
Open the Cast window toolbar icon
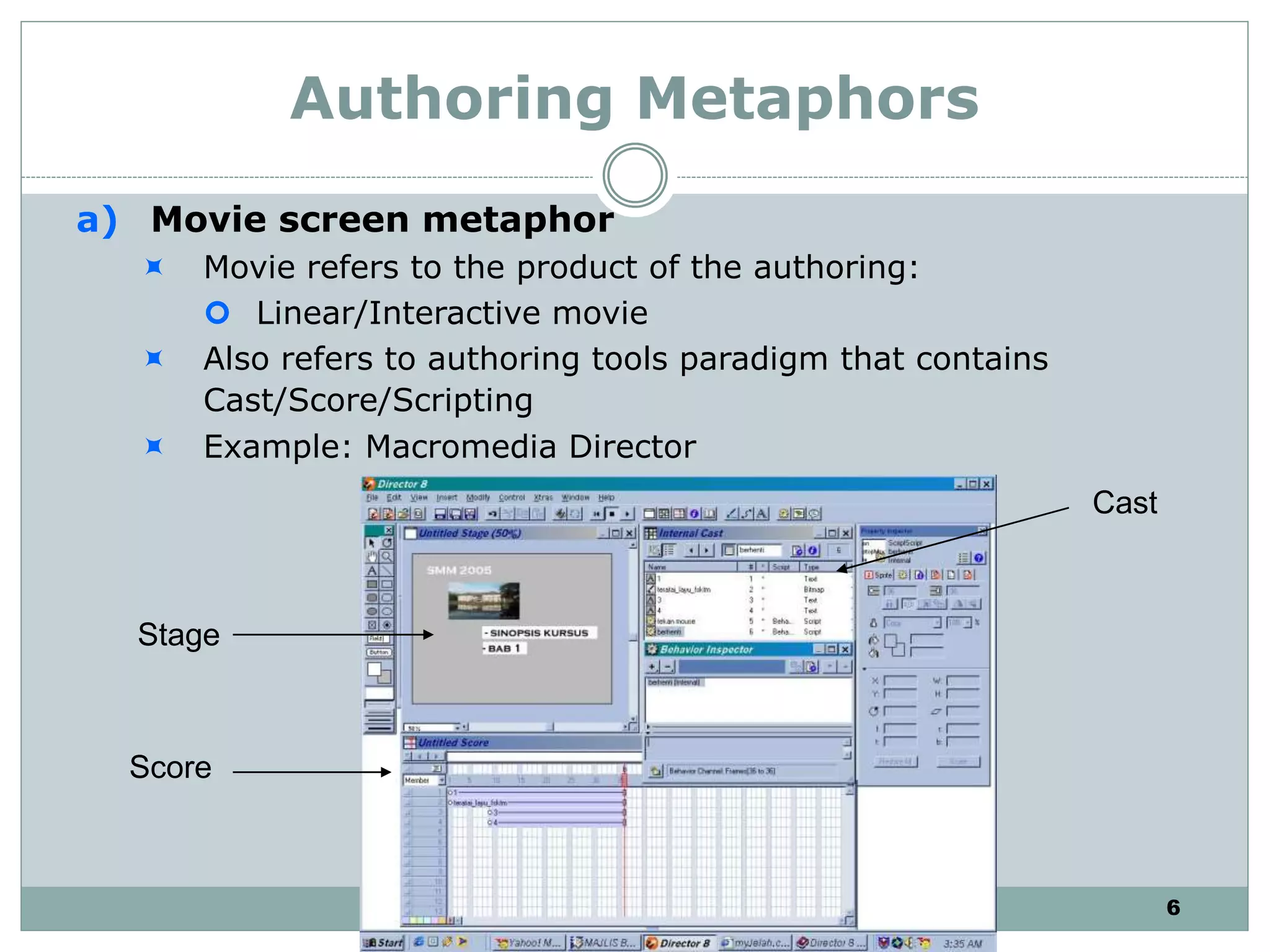point(664,514)
